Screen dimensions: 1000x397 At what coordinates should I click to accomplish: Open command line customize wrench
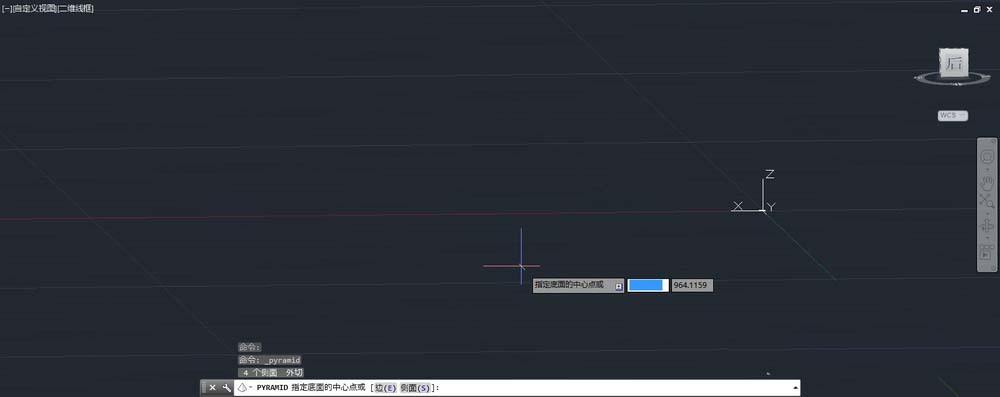(x=226, y=387)
